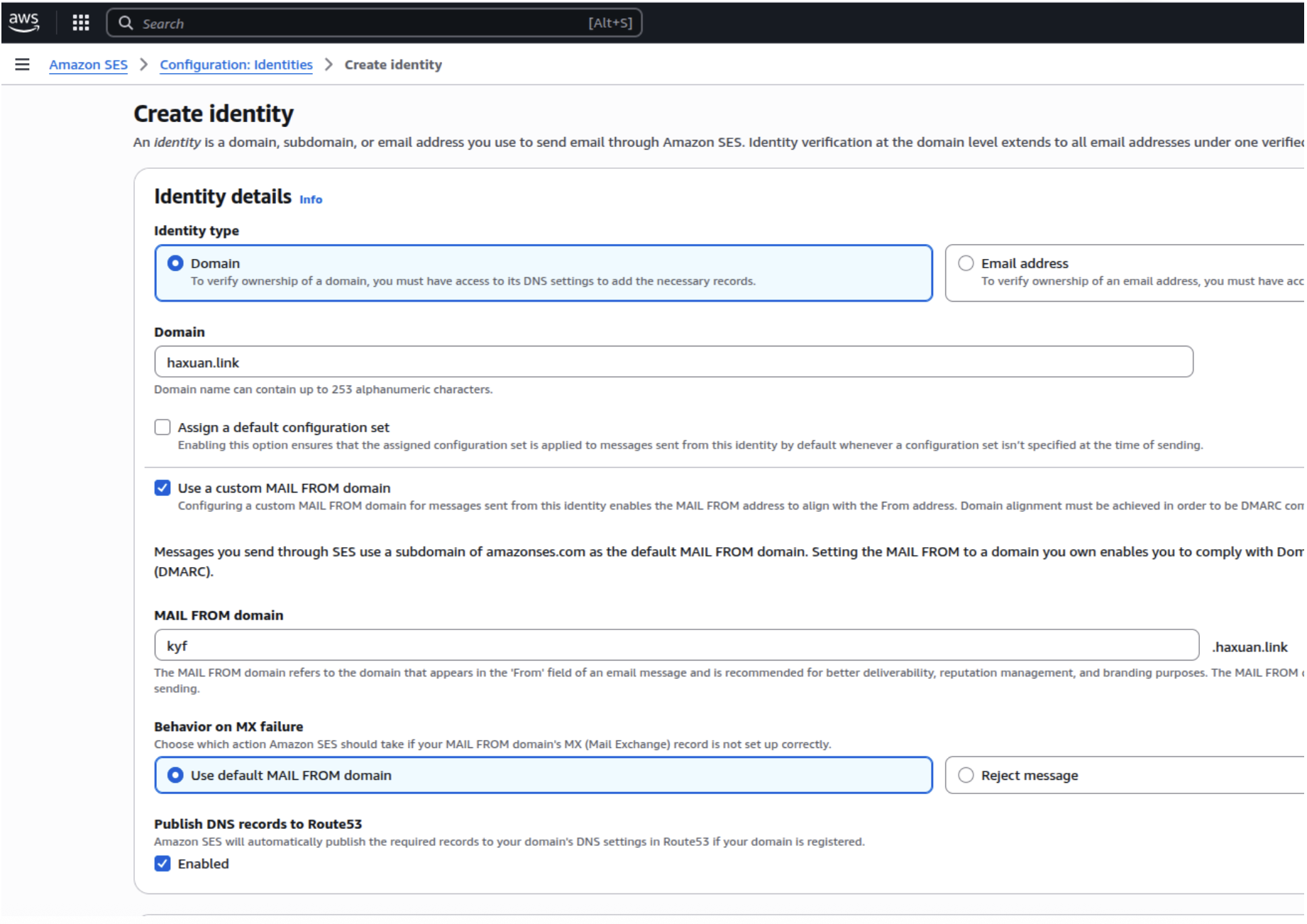
Task: Click the Behavior on MX failure label
Action: click(228, 727)
